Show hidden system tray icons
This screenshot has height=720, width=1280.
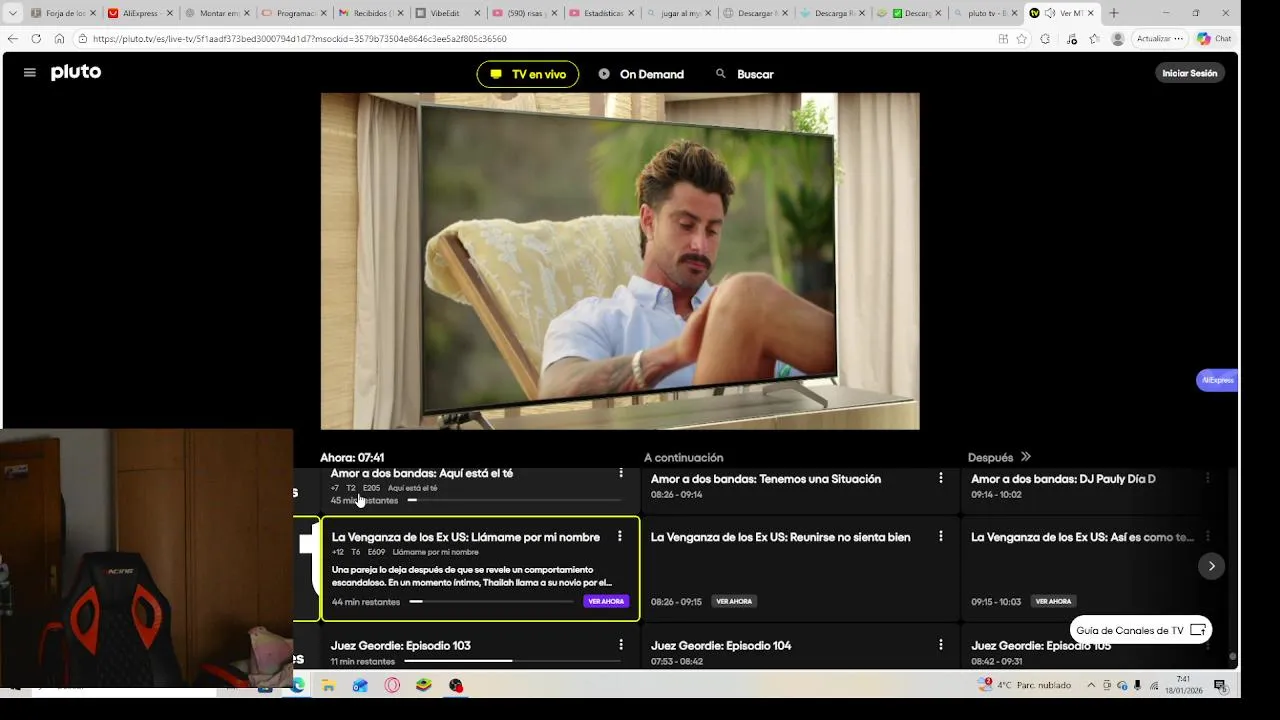pyautogui.click(x=1091, y=685)
